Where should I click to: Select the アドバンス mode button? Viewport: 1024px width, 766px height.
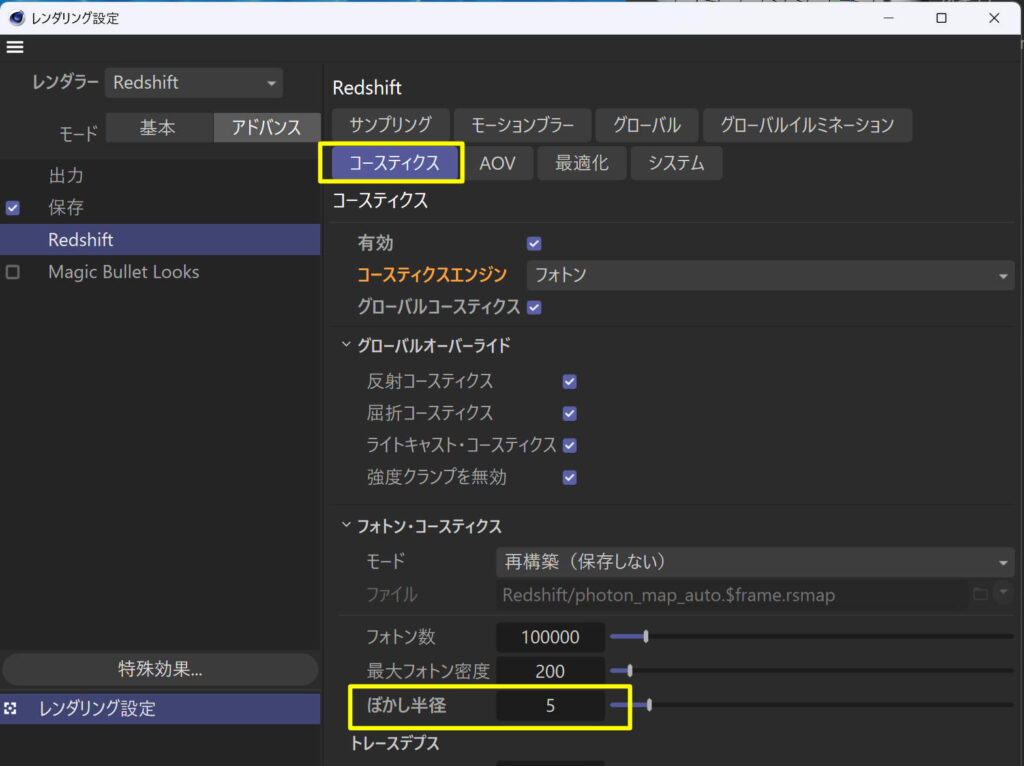[x=266, y=127]
